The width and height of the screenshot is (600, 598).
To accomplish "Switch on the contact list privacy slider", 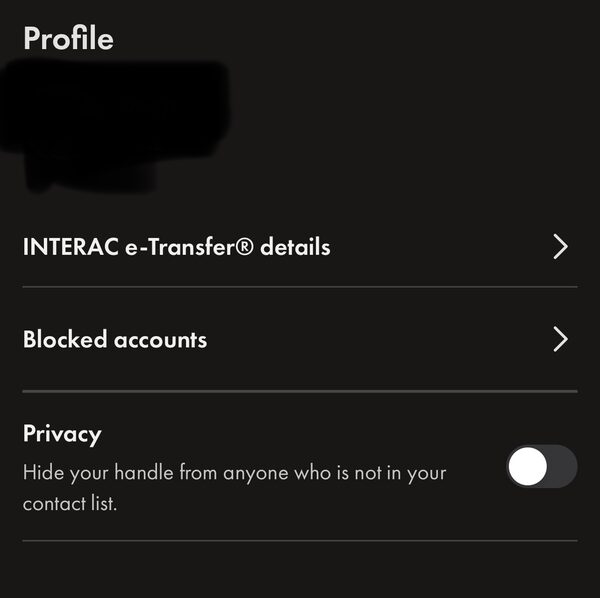I will click(541, 466).
